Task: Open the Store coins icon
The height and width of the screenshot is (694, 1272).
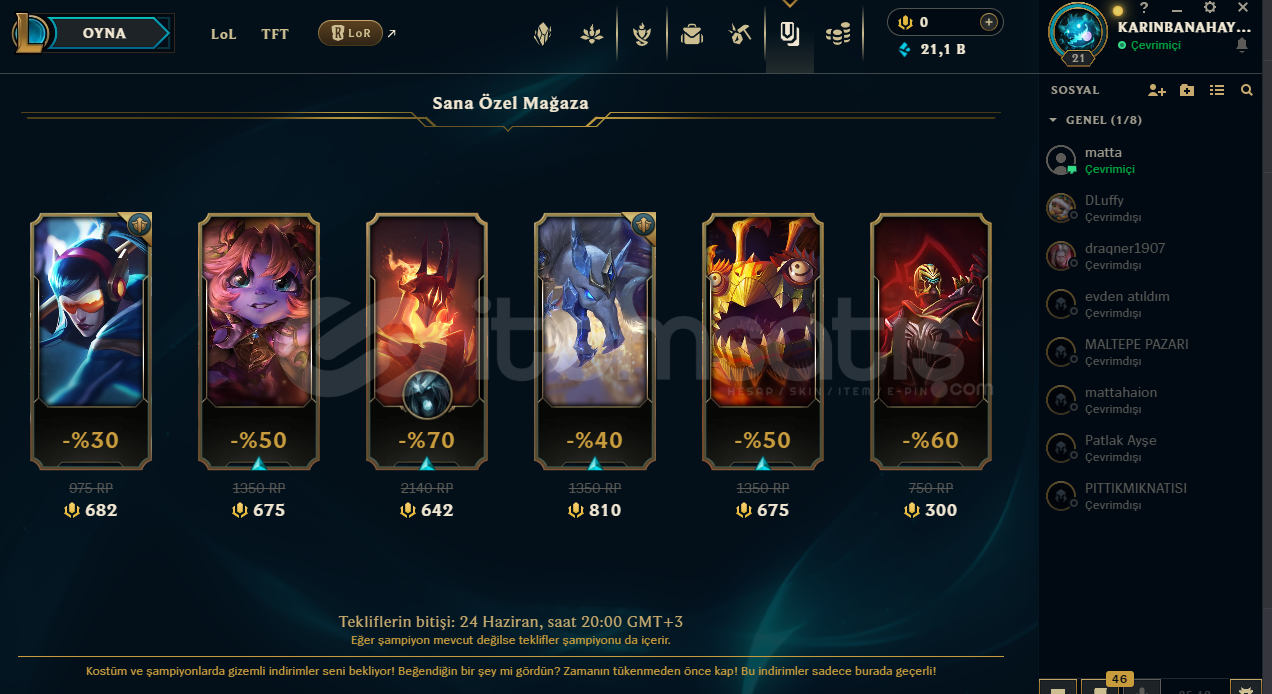Action: coord(838,35)
